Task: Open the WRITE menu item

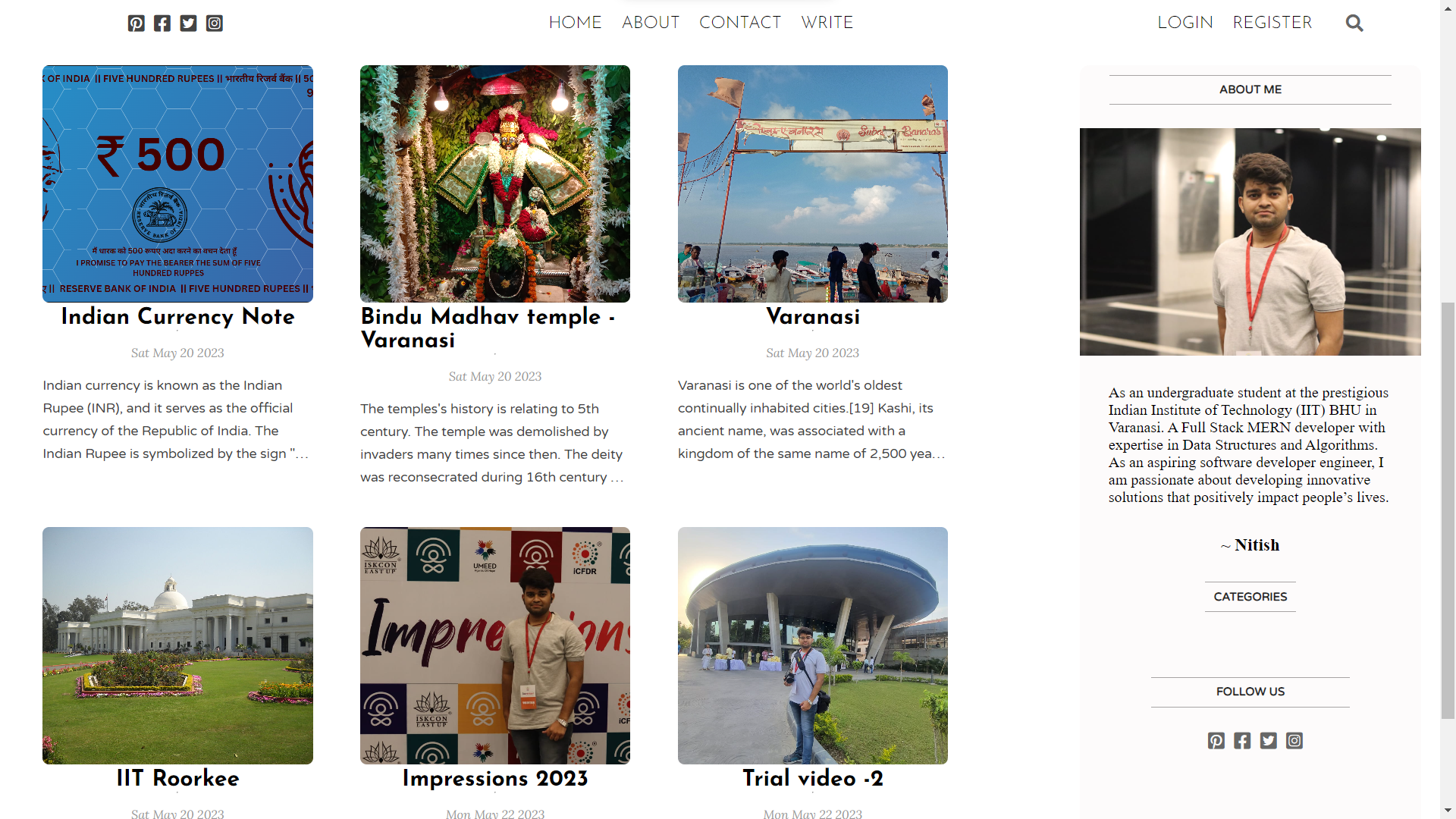Action: click(827, 23)
